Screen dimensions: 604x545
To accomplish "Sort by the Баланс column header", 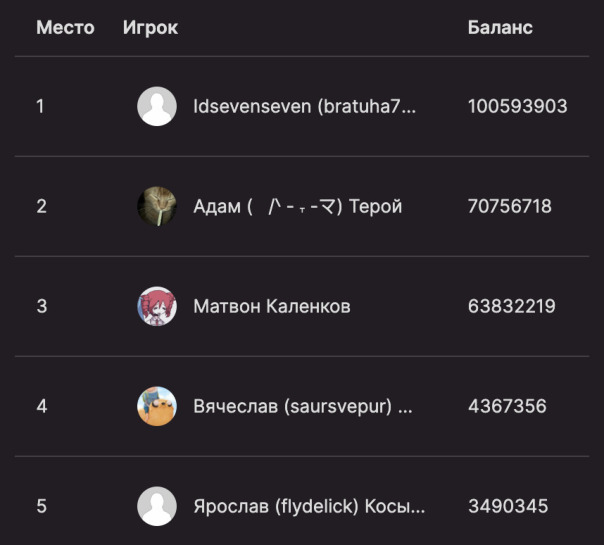I will coord(500,27).
